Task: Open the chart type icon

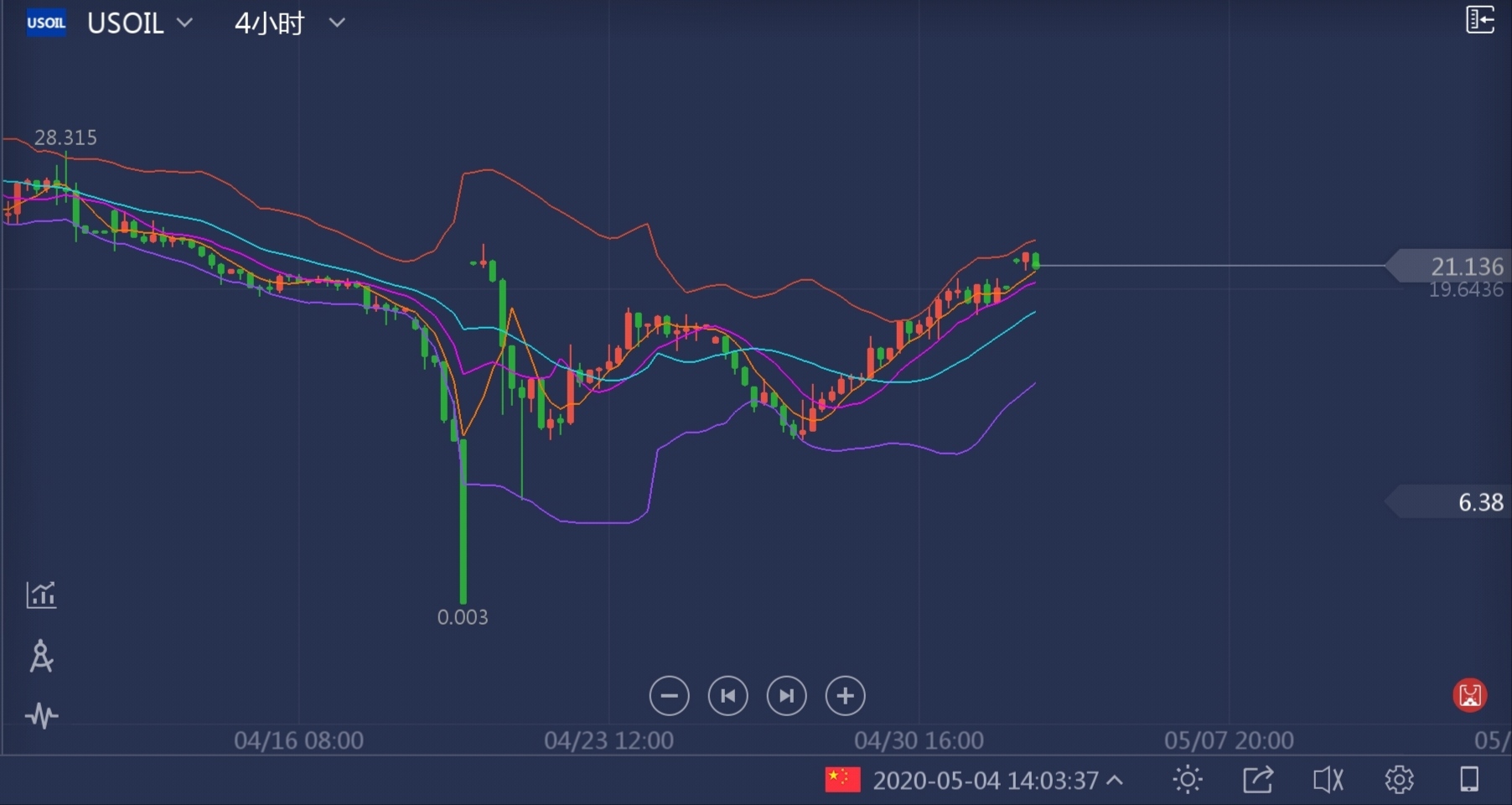Action: [x=41, y=595]
